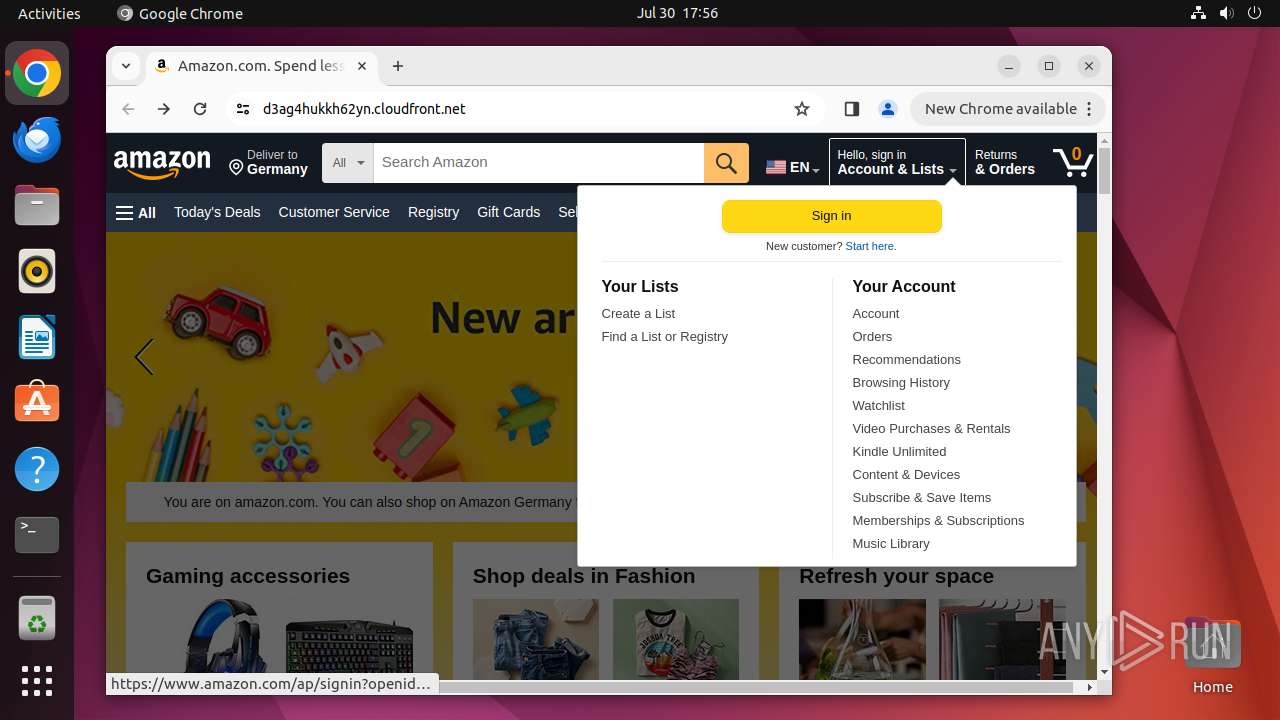
Task: Launch Google Chrome from the dock
Action: 37,73
